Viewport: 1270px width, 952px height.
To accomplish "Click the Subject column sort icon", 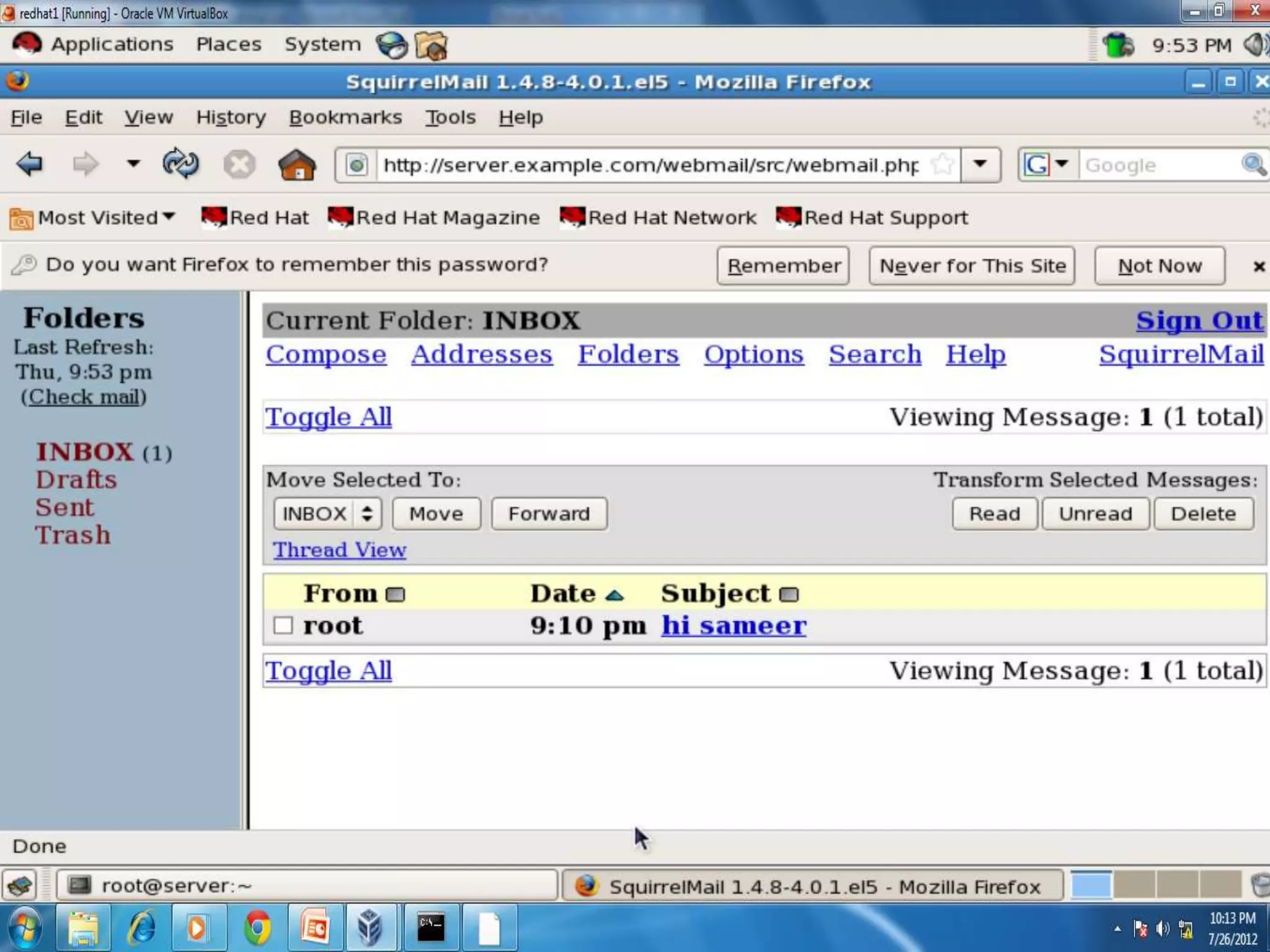I will (x=789, y=595).
